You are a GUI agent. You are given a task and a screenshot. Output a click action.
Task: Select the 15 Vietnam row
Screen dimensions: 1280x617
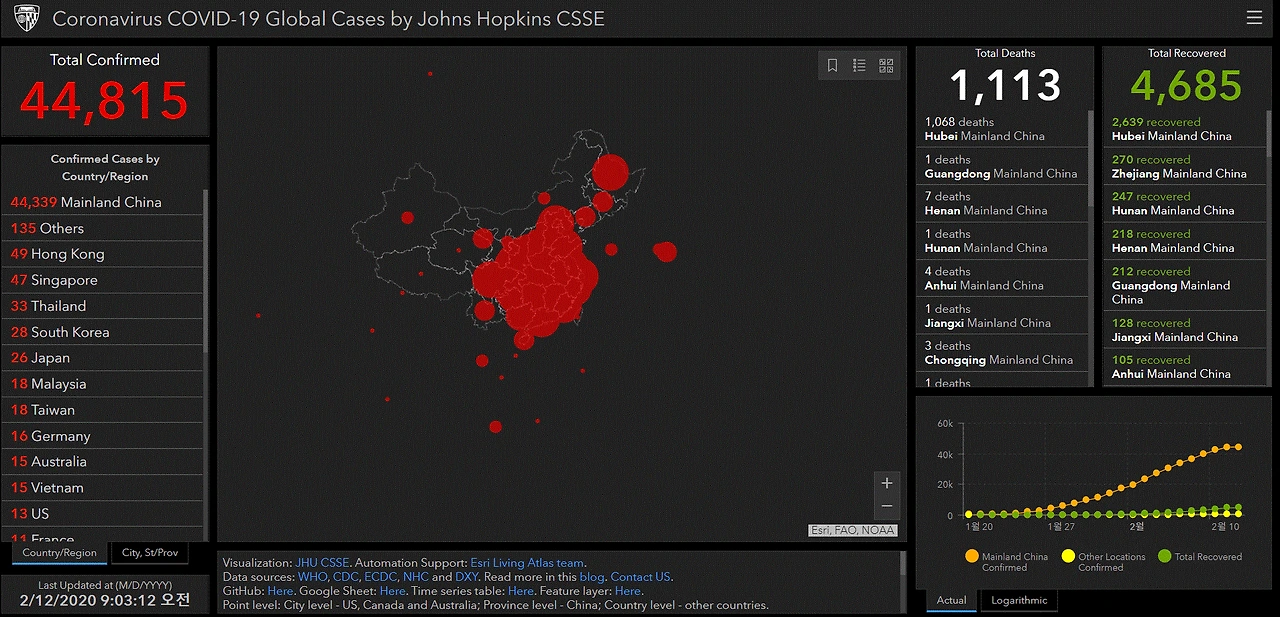(103, 488)
